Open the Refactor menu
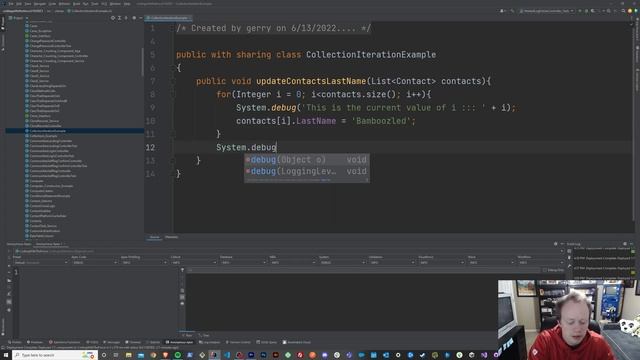640x360 pixels. click(64, 4)
